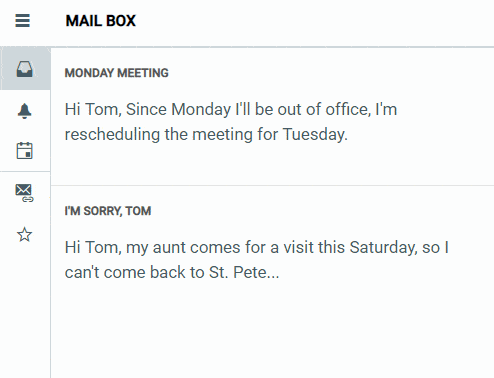Screen dimensions: 494x378
Task: Click the MAIL BOX header title
Action: tap(101, 21)
